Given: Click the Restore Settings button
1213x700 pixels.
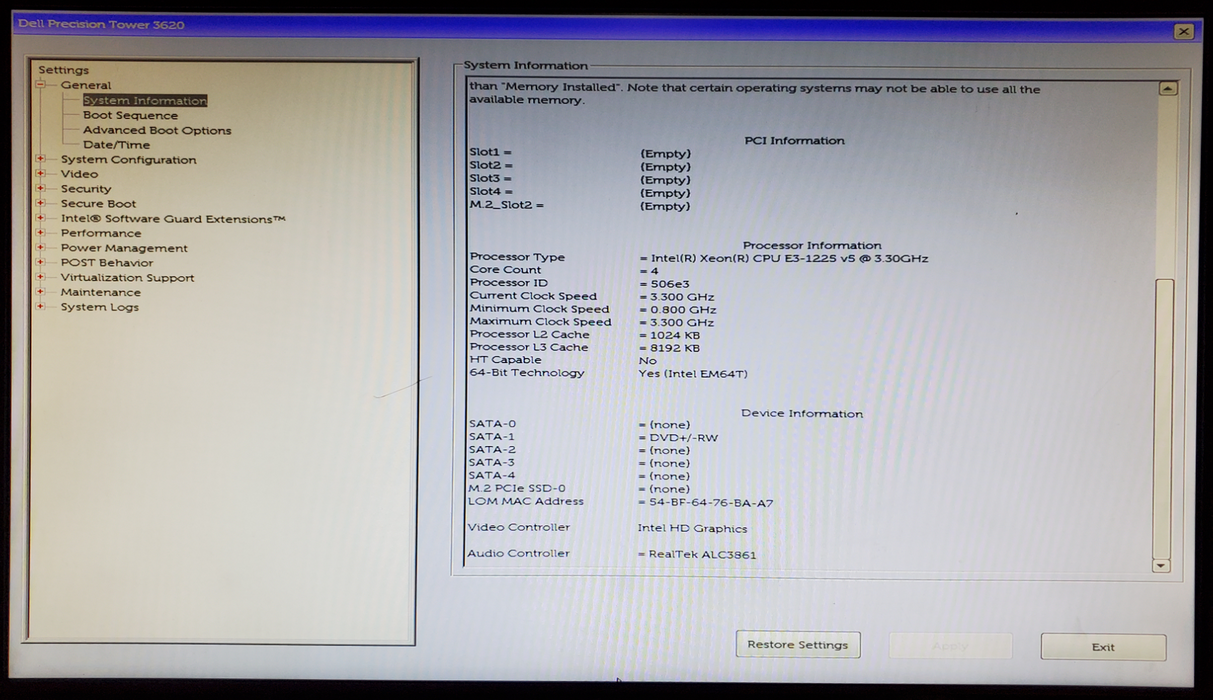Looking at the screenshot, I should click(x=797, y=645).
